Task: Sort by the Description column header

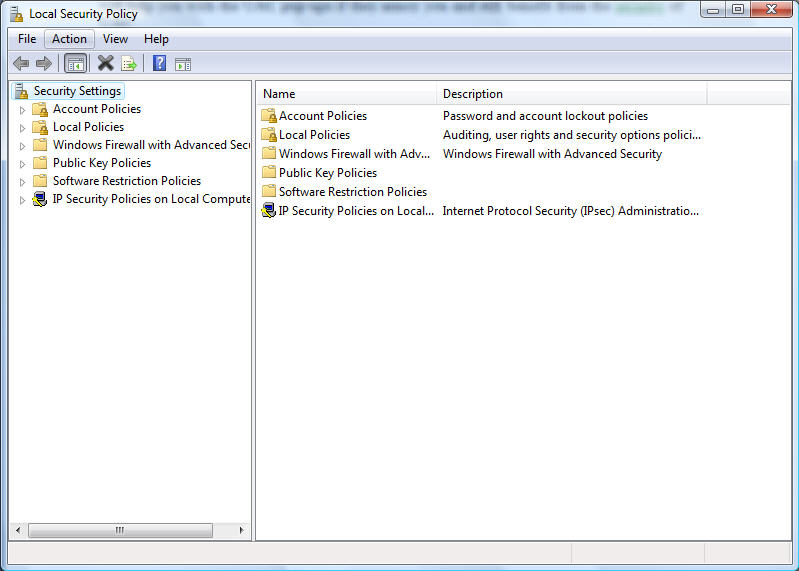Action: (572, 94)
